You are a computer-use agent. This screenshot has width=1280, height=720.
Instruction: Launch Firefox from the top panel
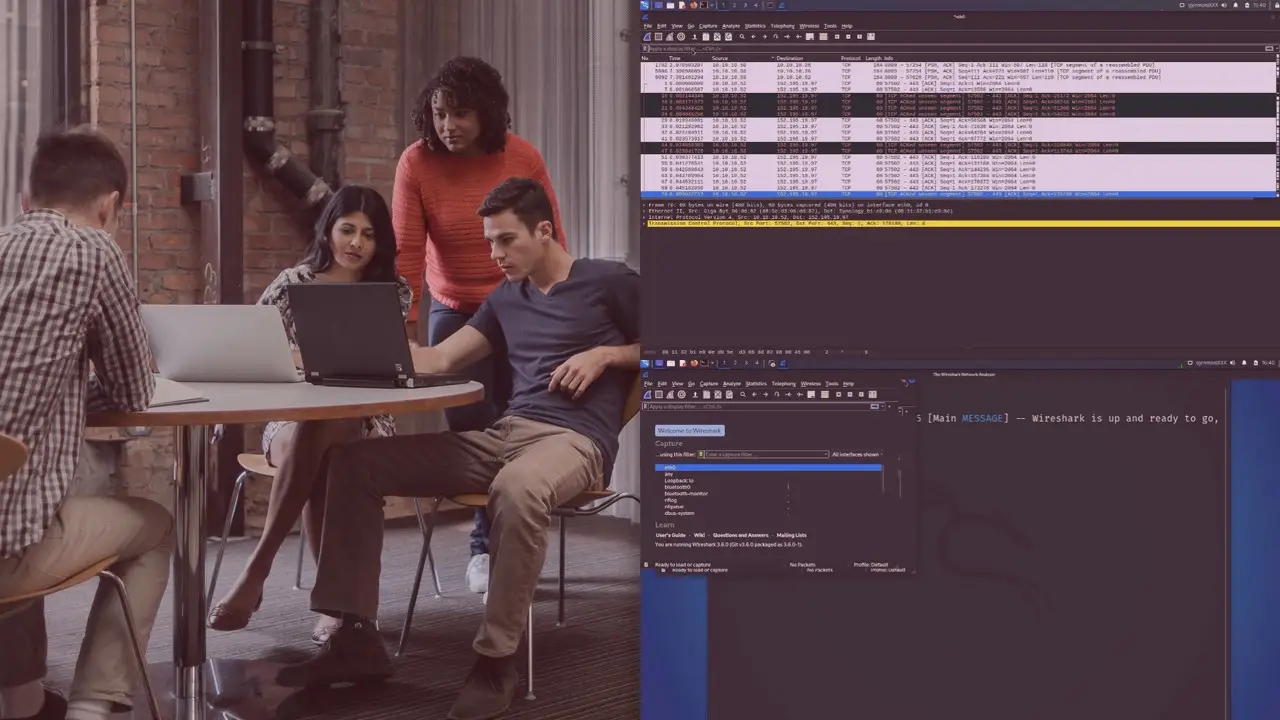coord(692,4)
